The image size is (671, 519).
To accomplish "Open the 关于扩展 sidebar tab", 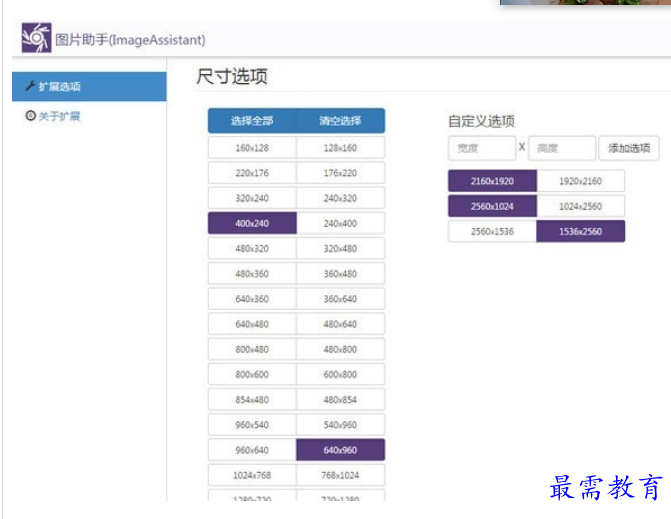I will point(89,116).
